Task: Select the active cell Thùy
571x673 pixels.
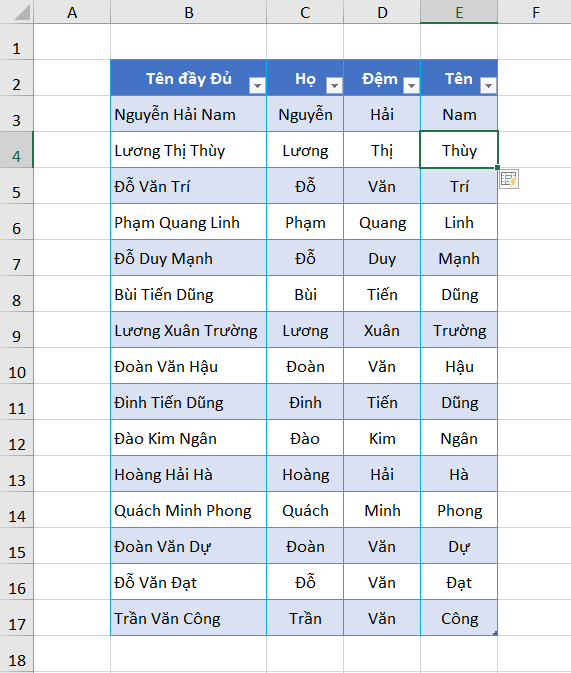Action: click(459, 150)
